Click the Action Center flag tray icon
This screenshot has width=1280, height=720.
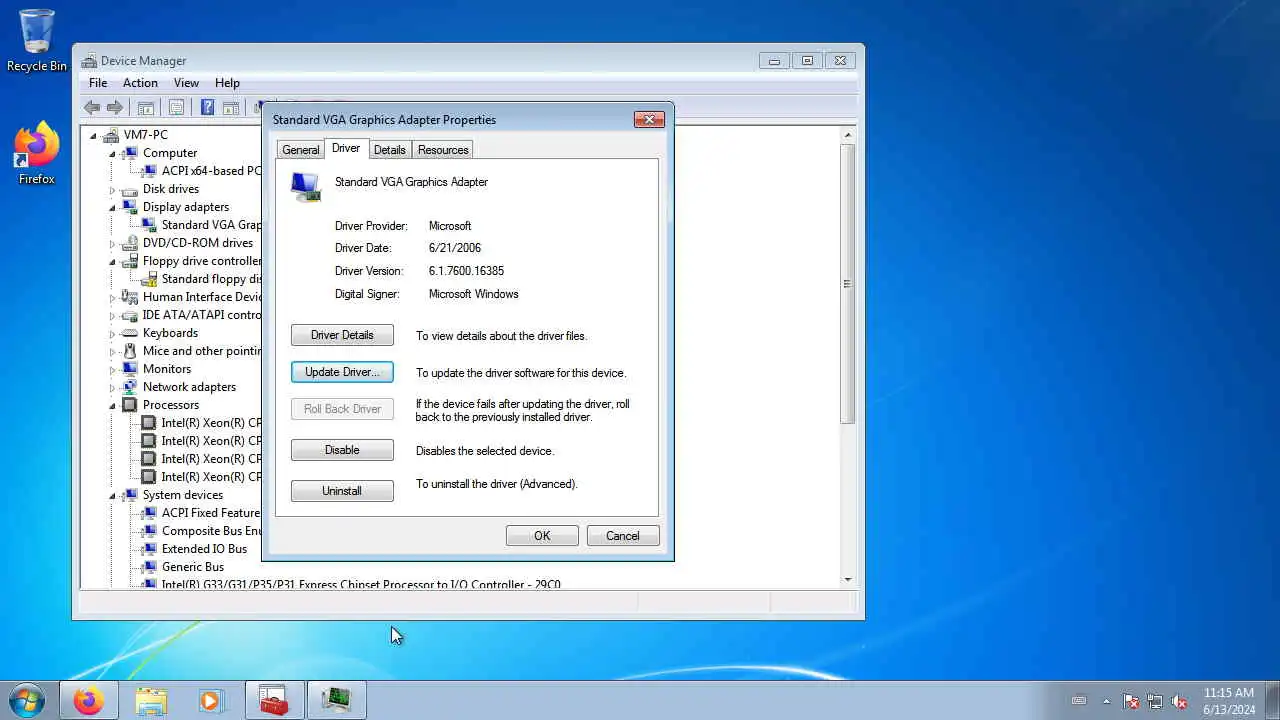click(x=1131, y=701)
